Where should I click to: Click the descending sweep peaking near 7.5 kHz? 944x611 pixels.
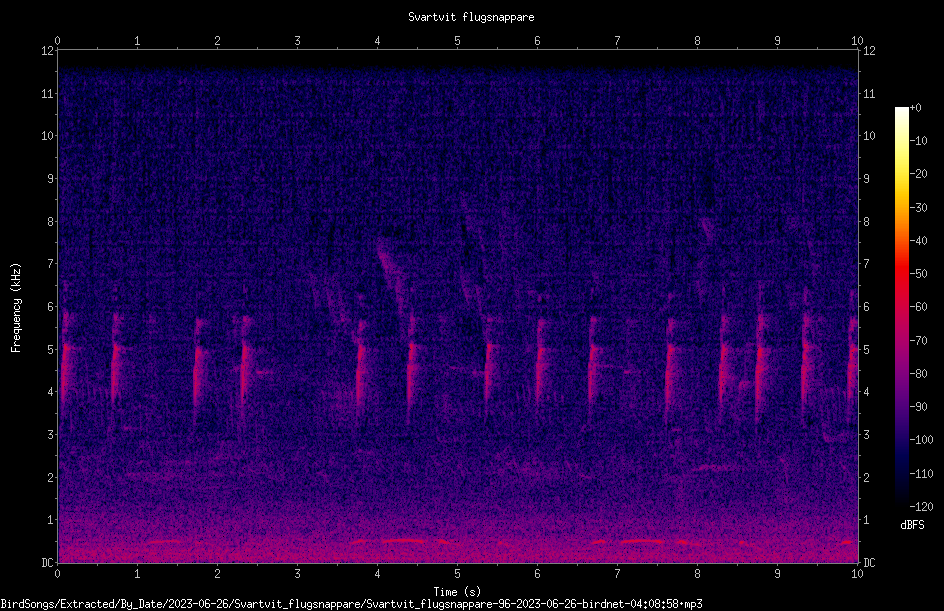click(392, 276)
